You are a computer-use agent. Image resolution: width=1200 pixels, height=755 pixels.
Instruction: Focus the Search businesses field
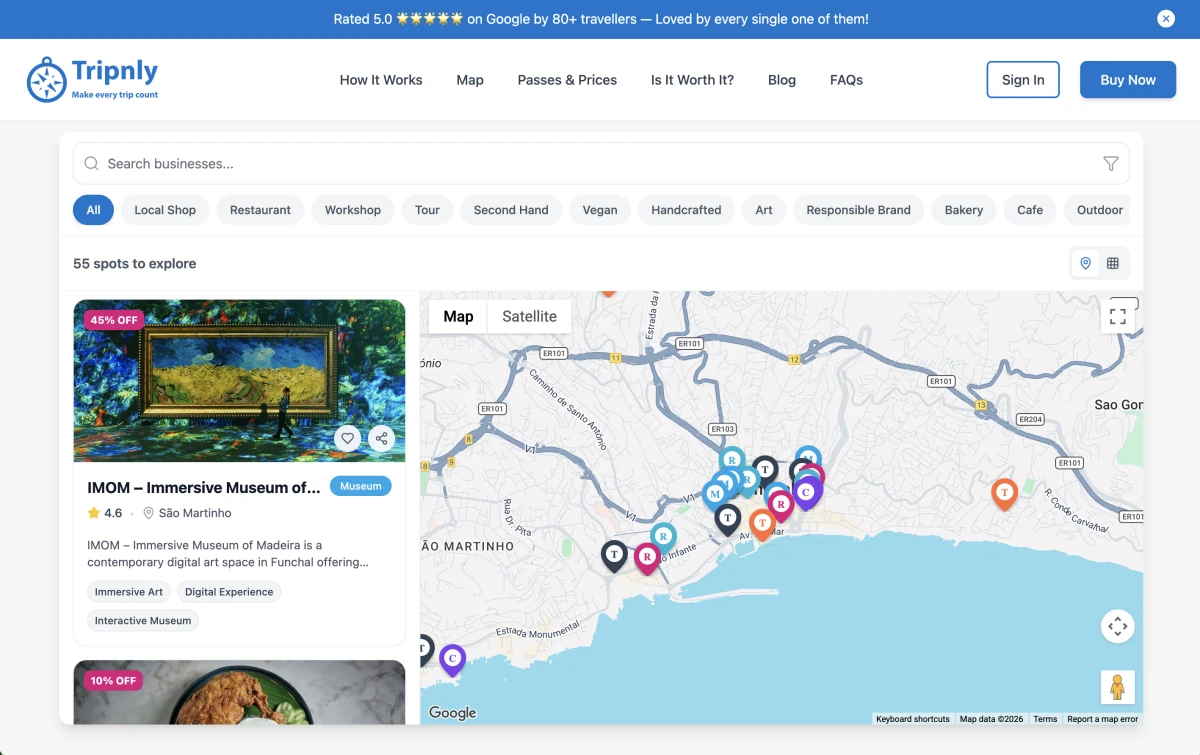tap(601, 163)
